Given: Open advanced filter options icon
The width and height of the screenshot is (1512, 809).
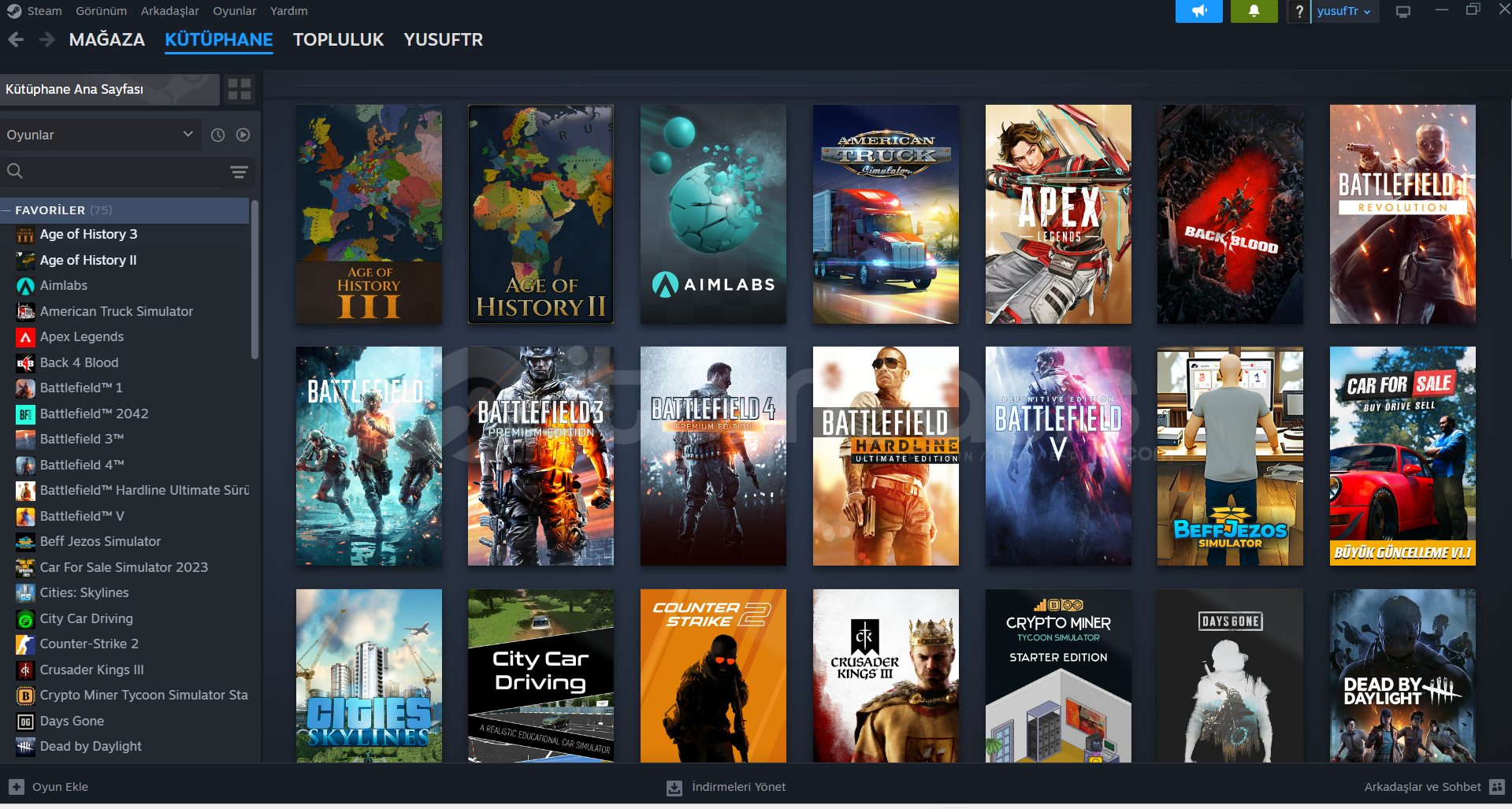Looking at the screenshot, I should 239,172.
